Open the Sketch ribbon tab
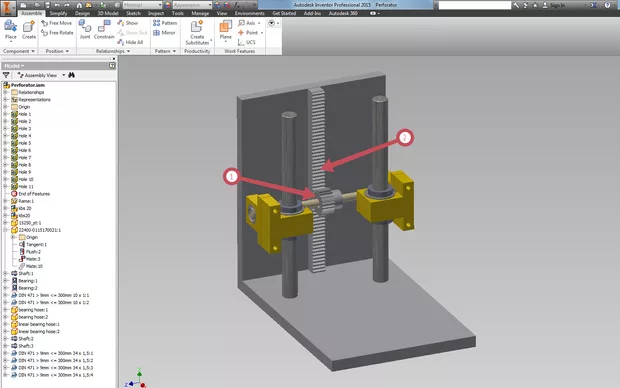The width and height of the screenshot is (620, 388). click(x=133, y=13)
